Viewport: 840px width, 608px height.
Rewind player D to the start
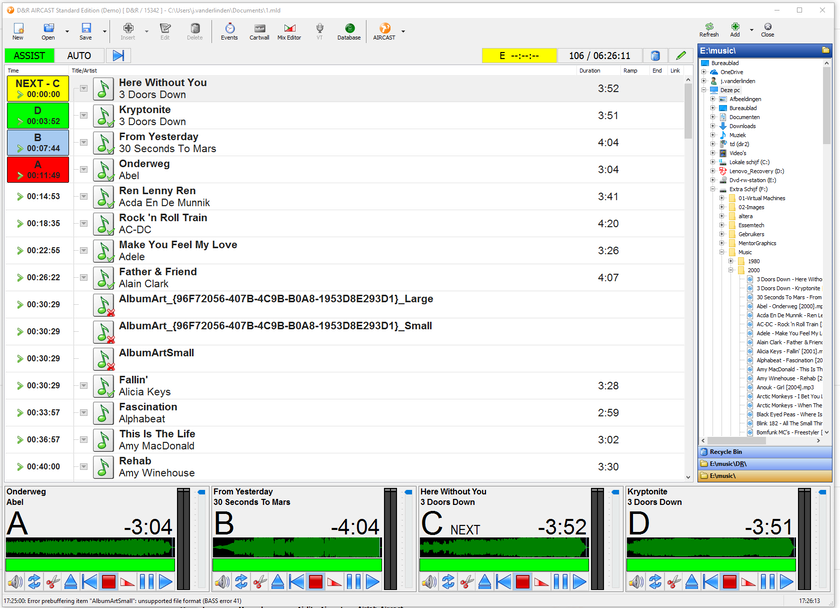(710, 582)
